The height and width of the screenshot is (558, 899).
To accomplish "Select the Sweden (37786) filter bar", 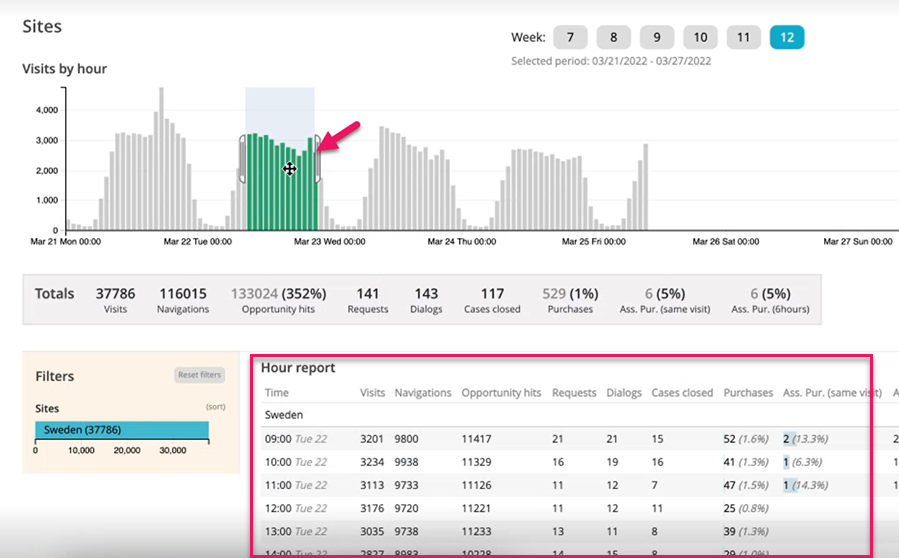I will 122,429.
